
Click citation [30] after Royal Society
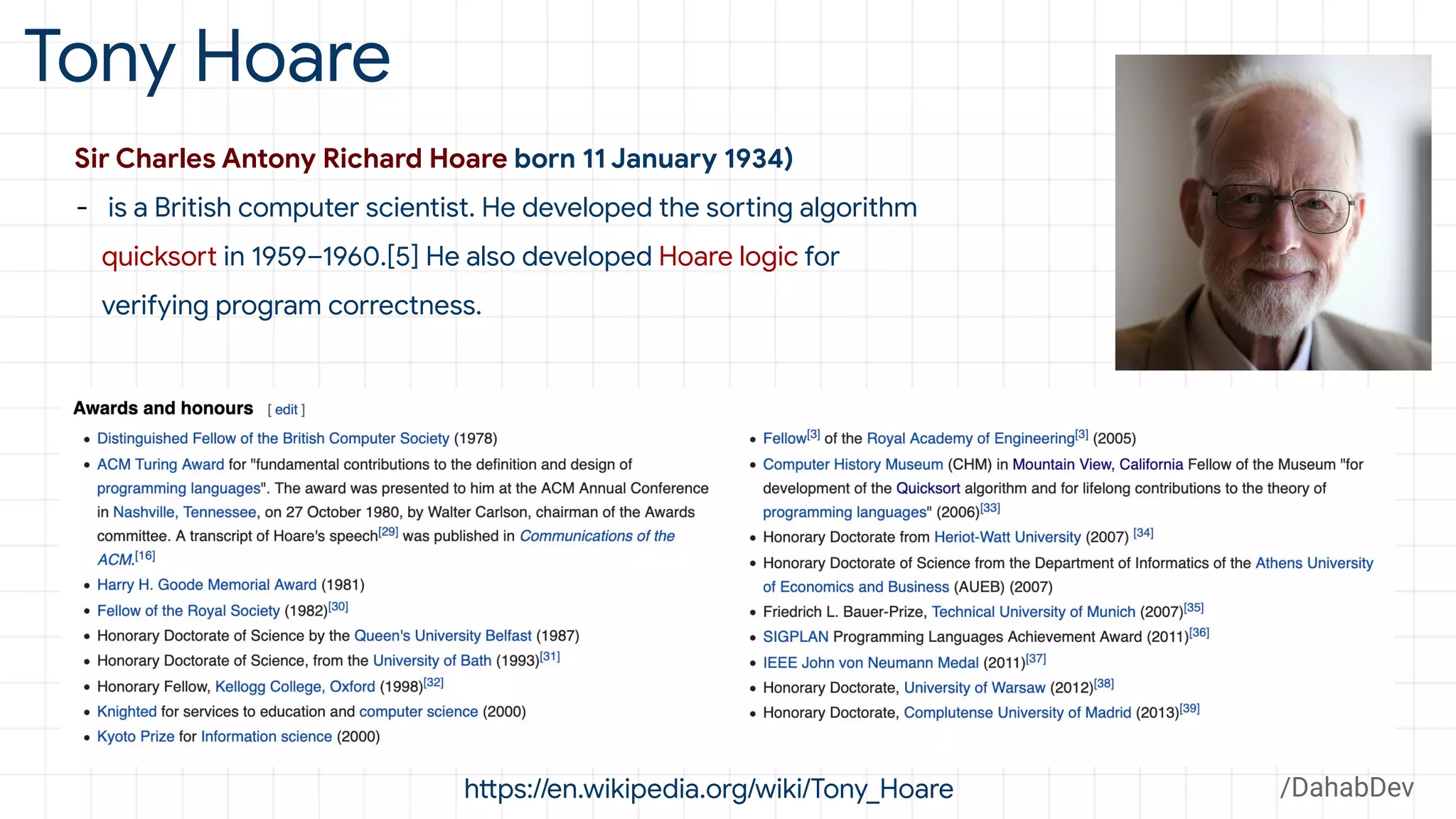(338, 606)
